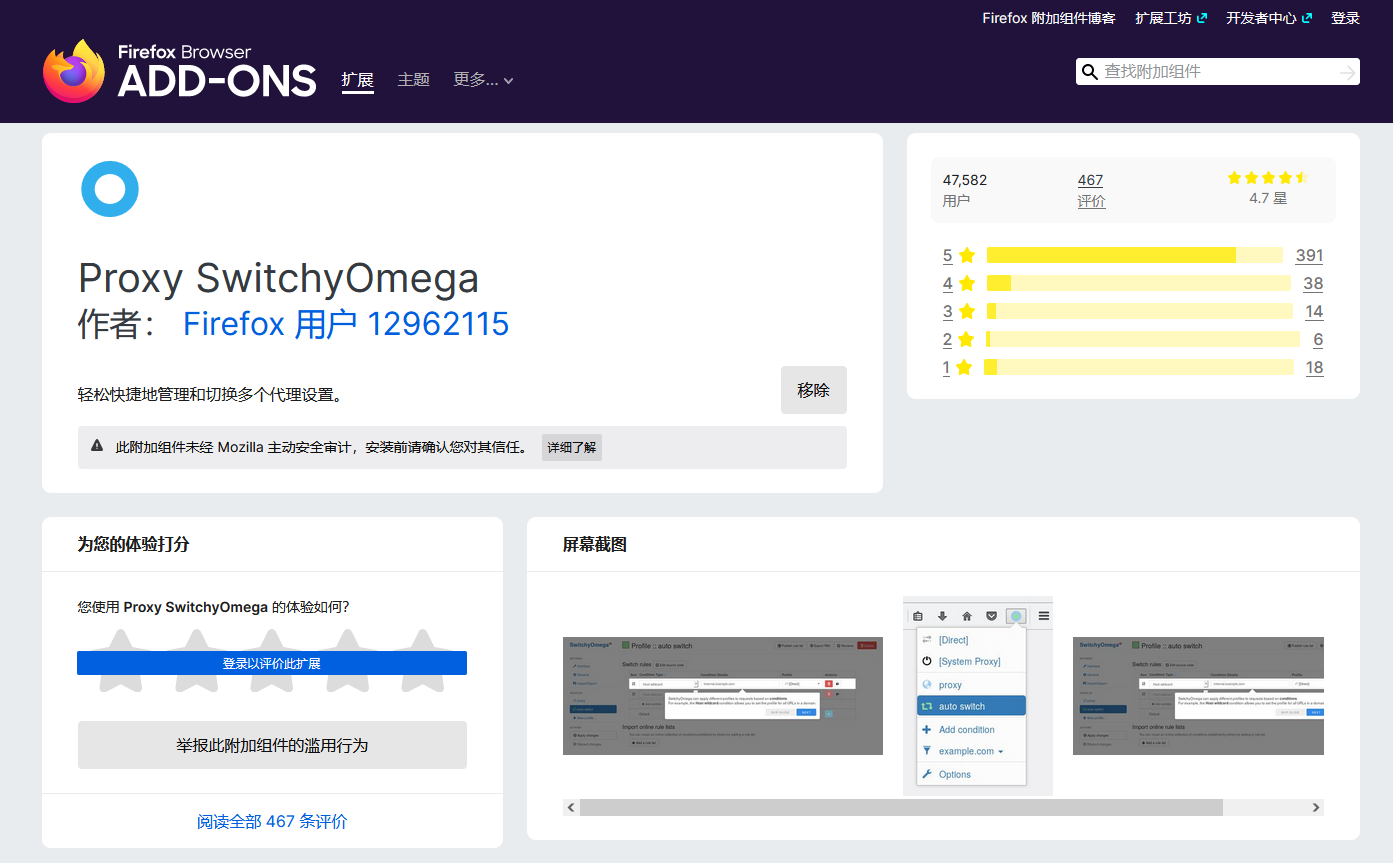Click 登录以评价此扩展 button
The image size is (1393, 863).
(x=272, y=663)
